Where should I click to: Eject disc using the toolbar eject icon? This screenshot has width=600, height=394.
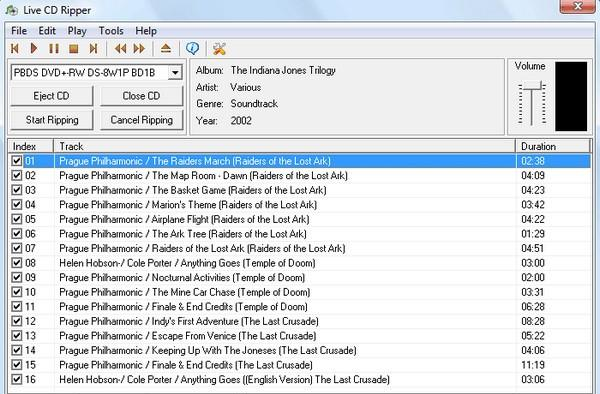pyautogui.click(x=166, y=49)
